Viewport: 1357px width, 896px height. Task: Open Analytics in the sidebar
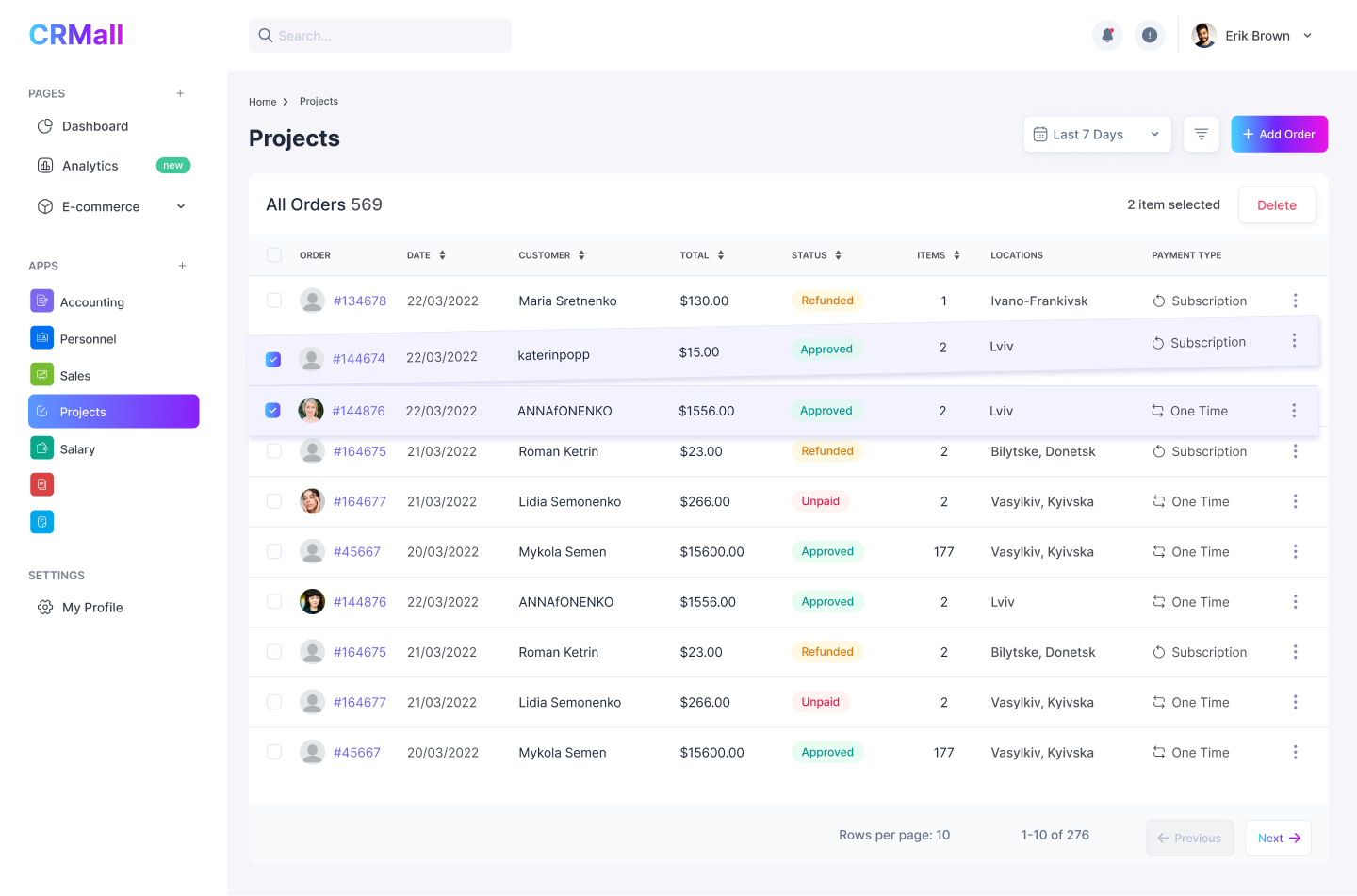click(90, 166)
